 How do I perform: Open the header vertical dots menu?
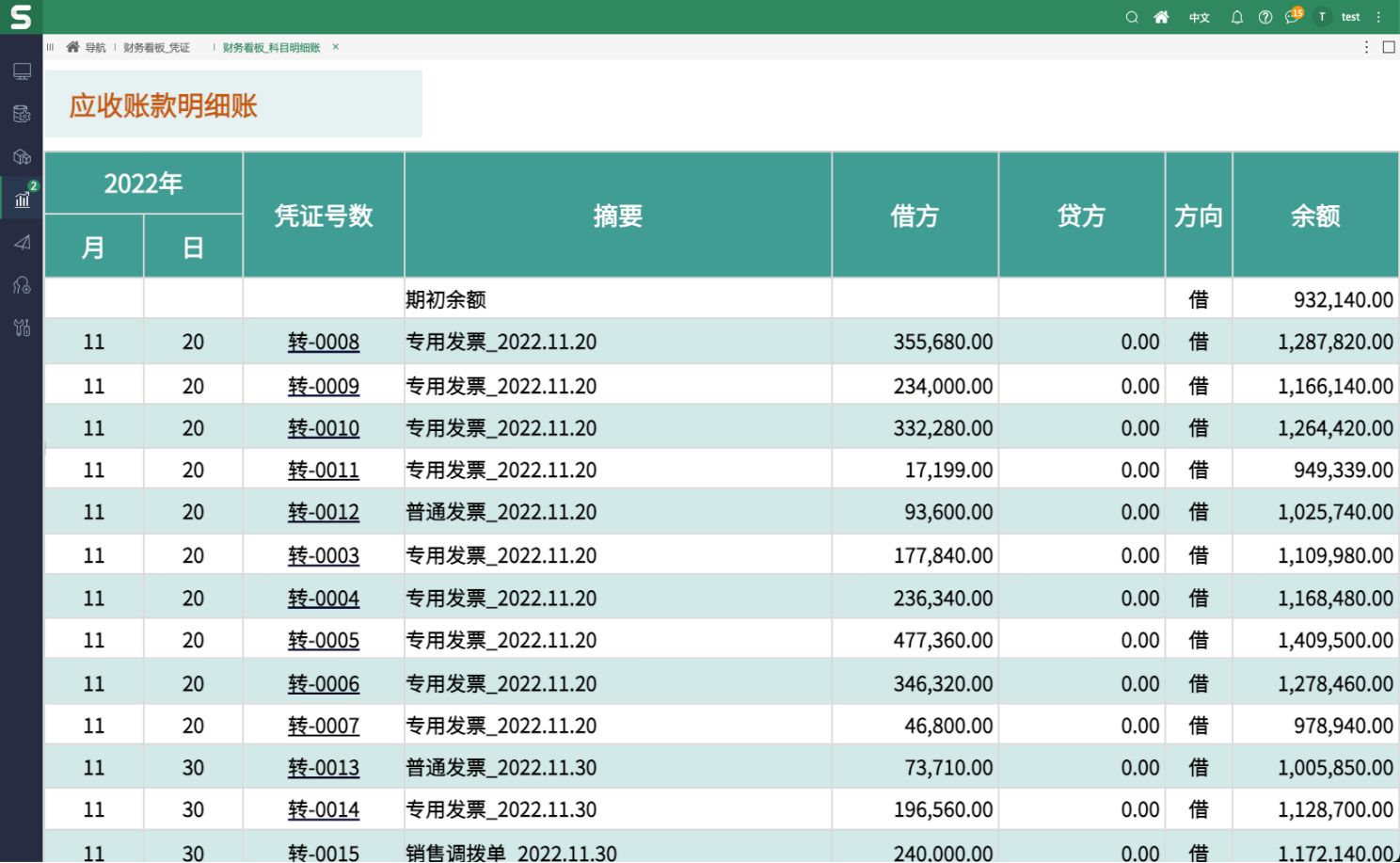click(x=1379, y=17)
